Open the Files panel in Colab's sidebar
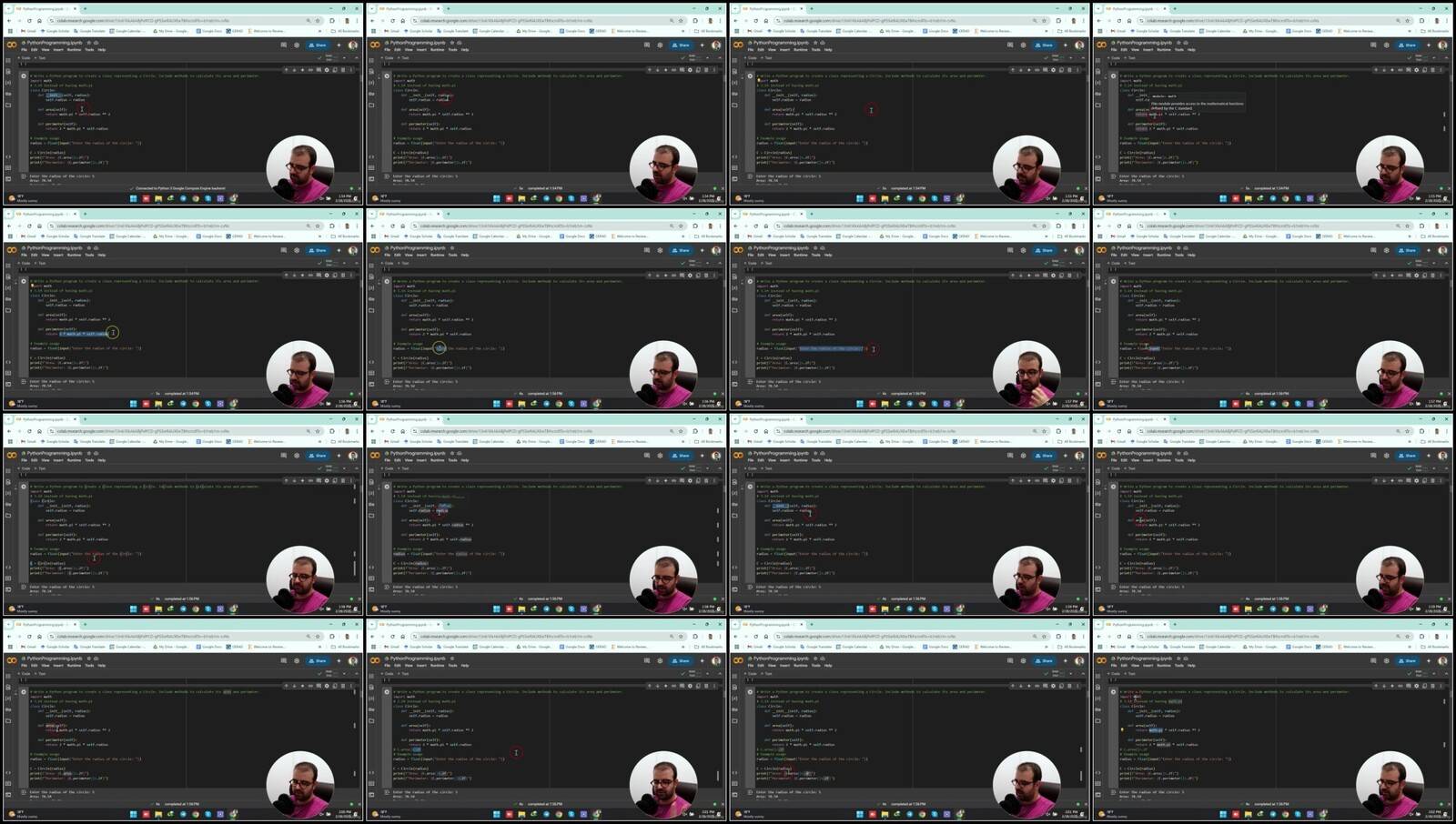 [x=7, y=104]
